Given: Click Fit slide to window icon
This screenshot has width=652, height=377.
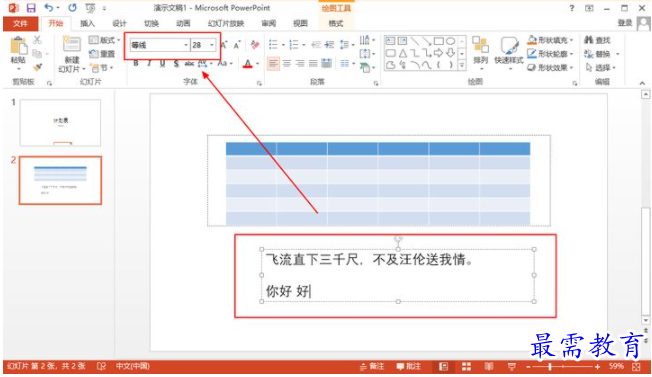Looking at the screenshot, I should [636, 366].
